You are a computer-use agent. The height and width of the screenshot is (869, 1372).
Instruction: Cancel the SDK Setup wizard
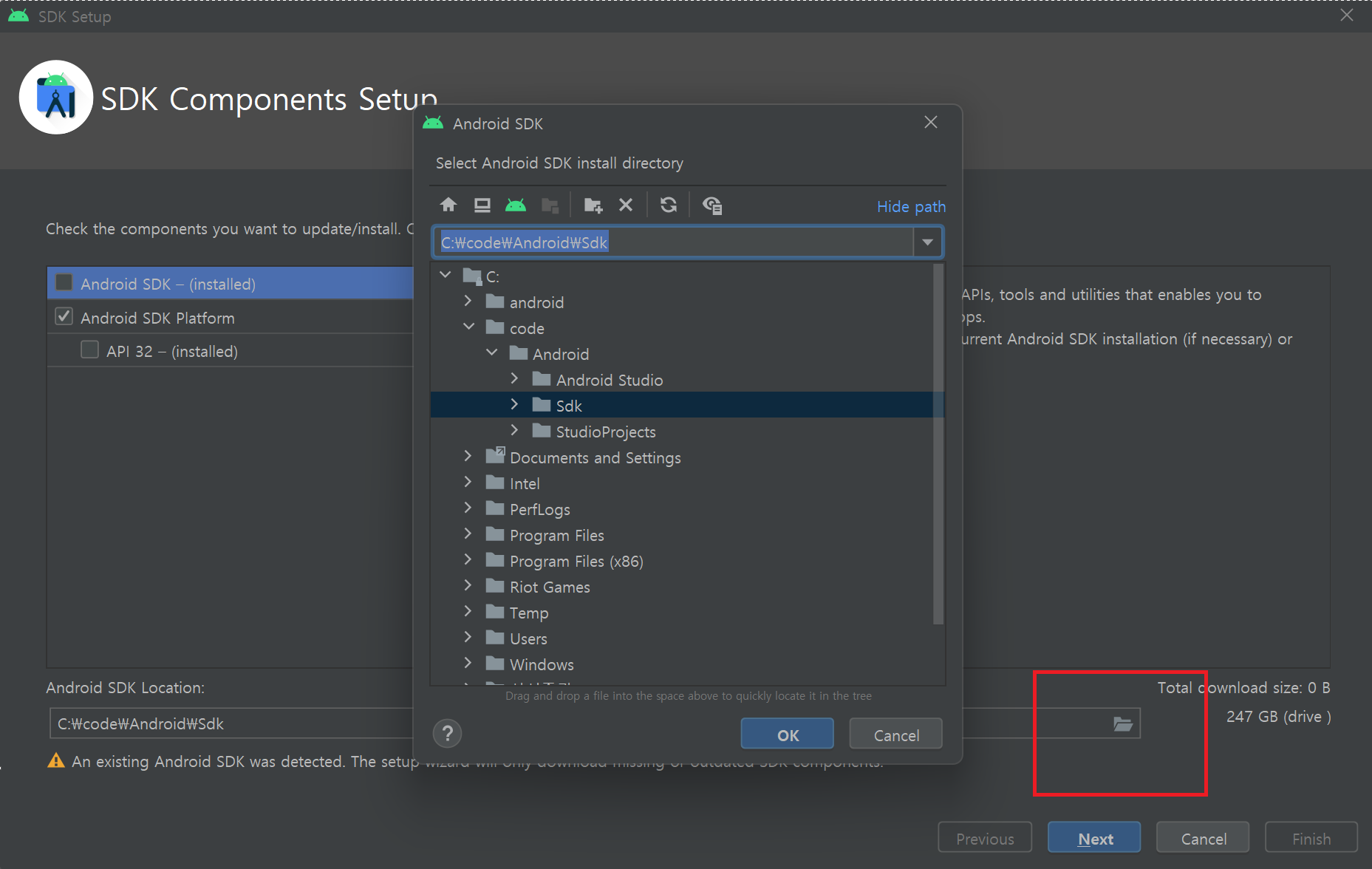1203,838
